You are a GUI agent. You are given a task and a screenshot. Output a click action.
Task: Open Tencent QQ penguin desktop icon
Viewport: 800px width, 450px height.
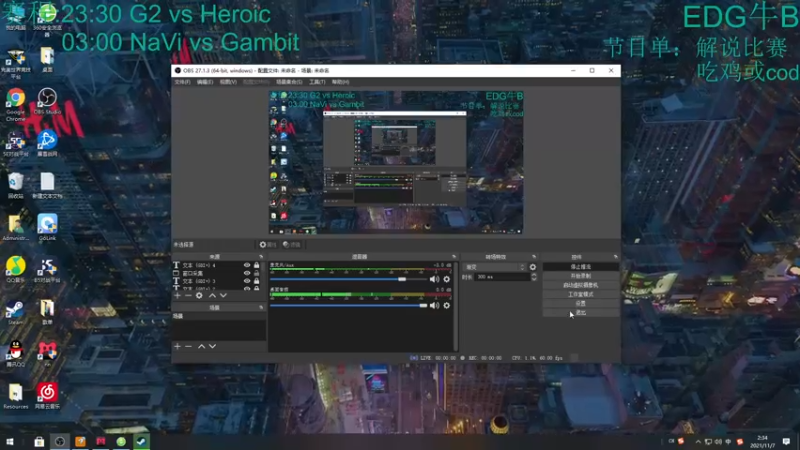[15, 354]
